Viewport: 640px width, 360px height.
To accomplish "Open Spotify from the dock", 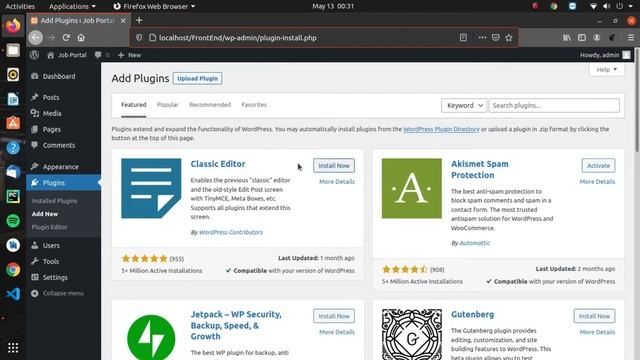I will pyautogui.click(x=13, y=221).
